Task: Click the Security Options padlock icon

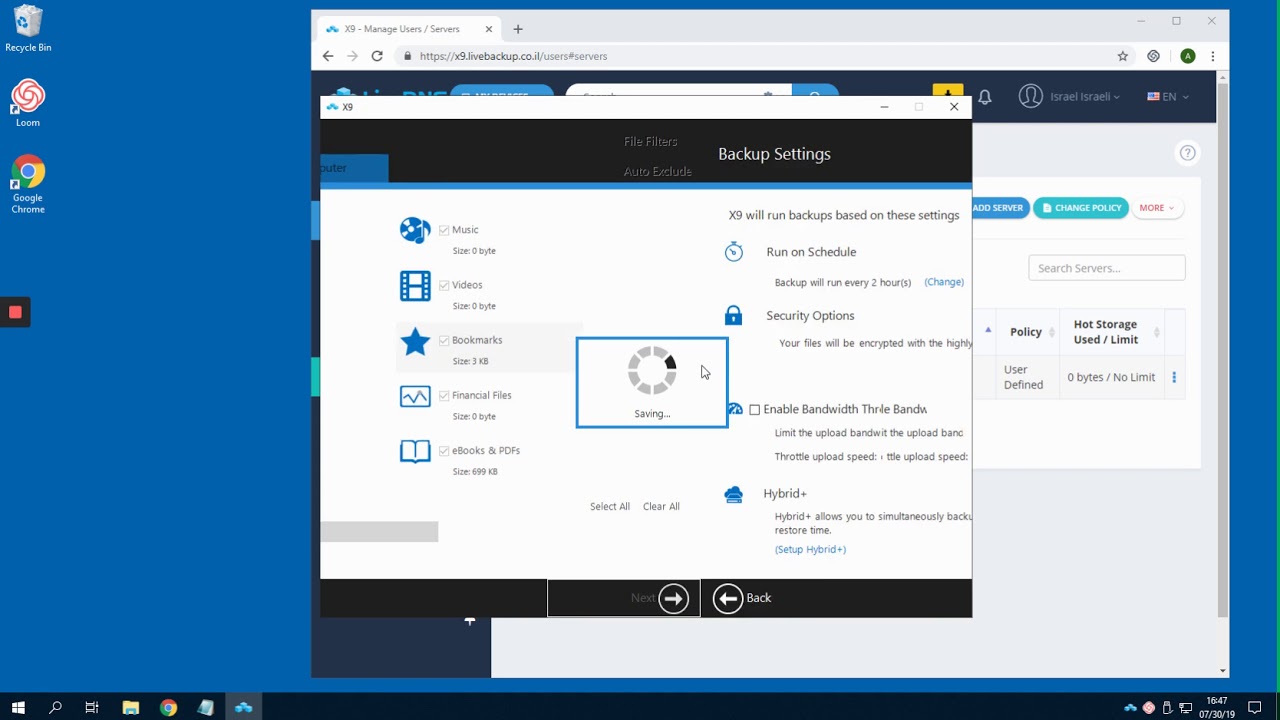Action: [734, 315]
